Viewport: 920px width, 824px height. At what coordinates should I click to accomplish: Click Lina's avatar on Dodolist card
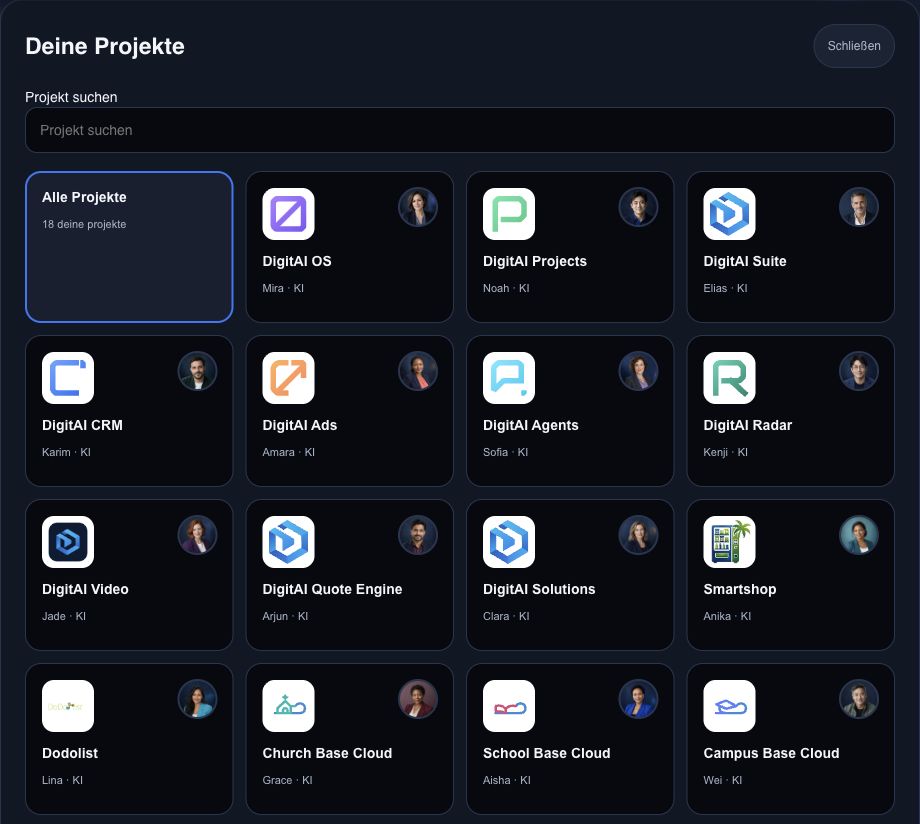pyautogui.click(x=198, y=699)
